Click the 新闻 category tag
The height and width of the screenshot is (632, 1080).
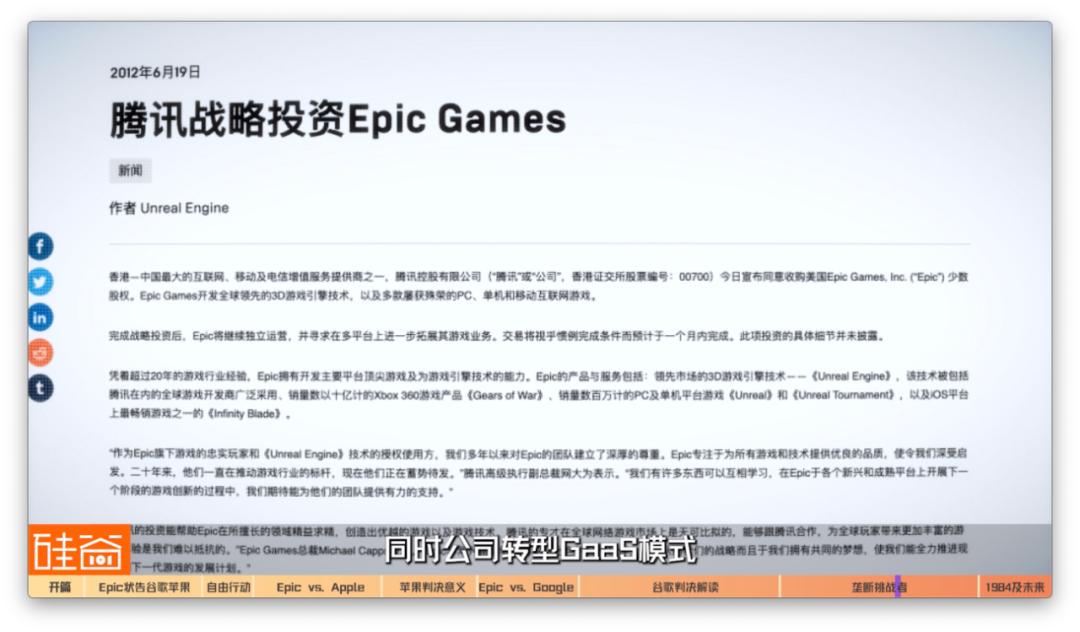[x=130, y=171]
